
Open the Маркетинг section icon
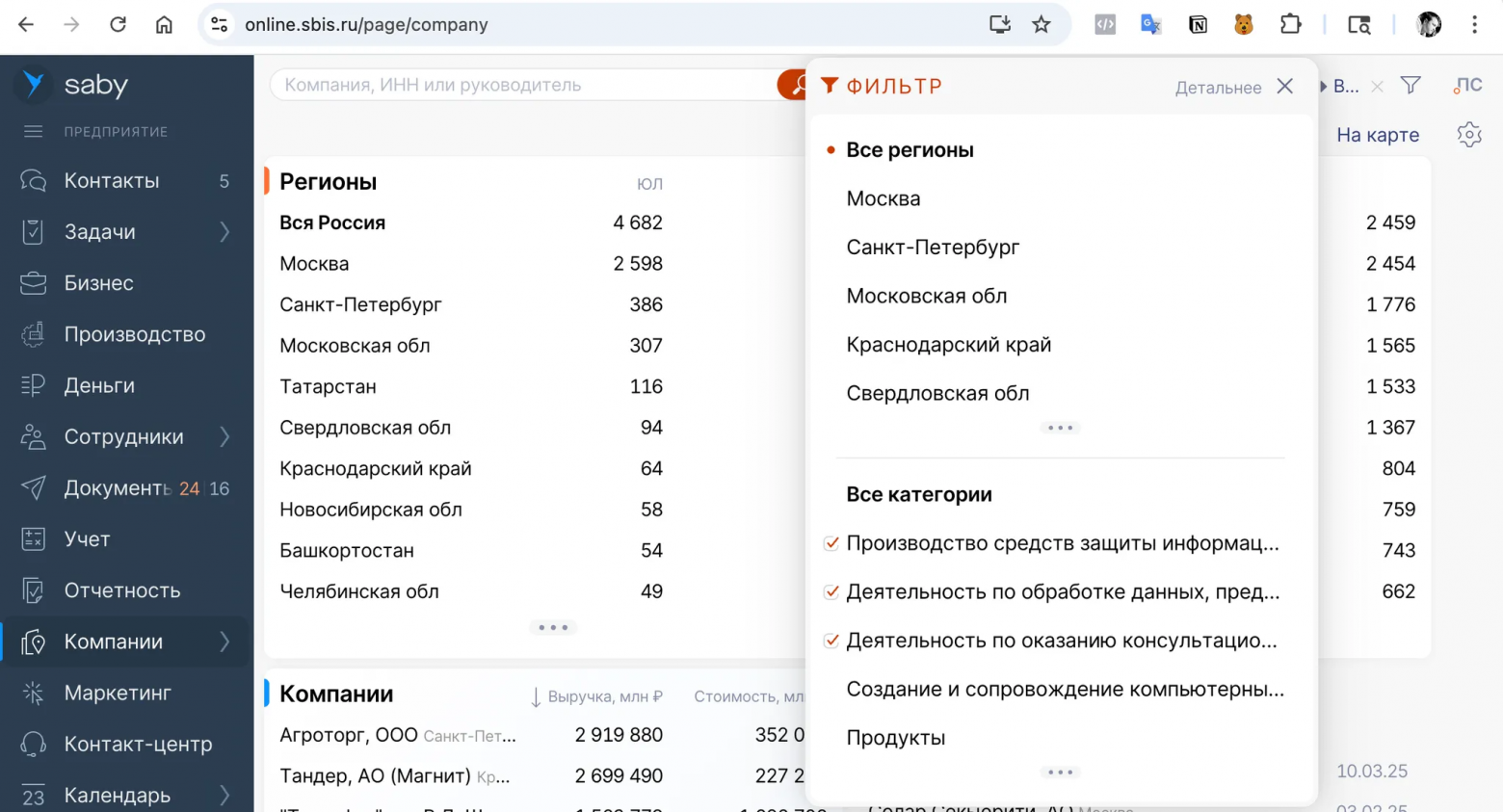(32, 693)
